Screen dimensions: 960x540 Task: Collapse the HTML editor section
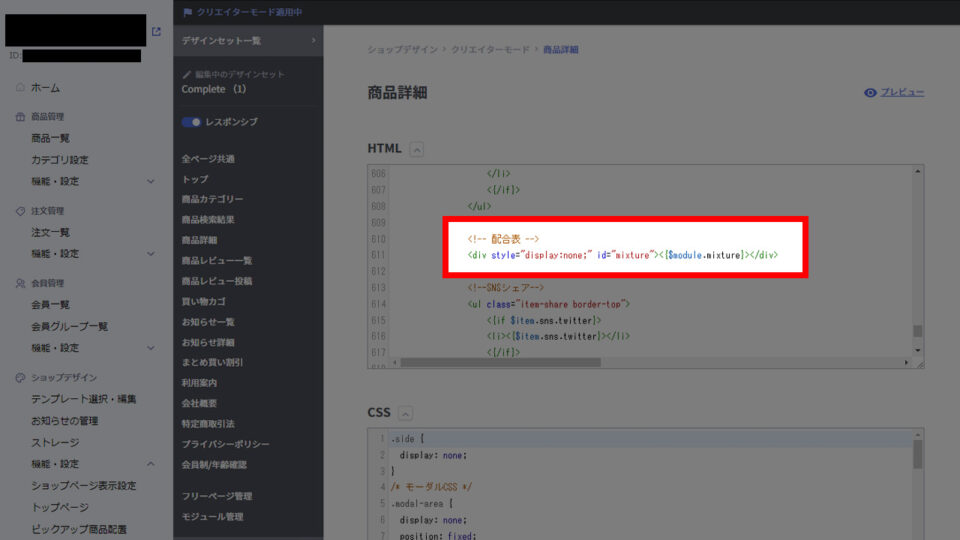pos(417,149)
